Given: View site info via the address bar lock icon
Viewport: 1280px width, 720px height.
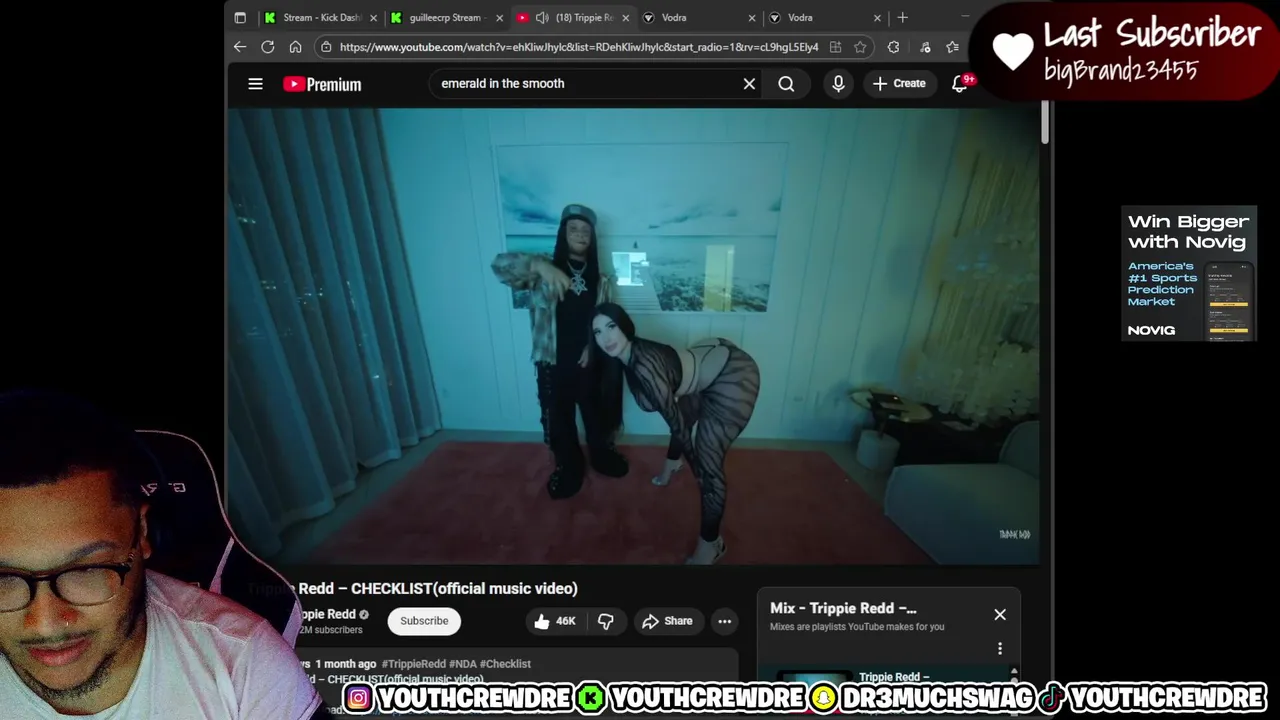Looking at the screenshot, I should (x=326, y=47).
